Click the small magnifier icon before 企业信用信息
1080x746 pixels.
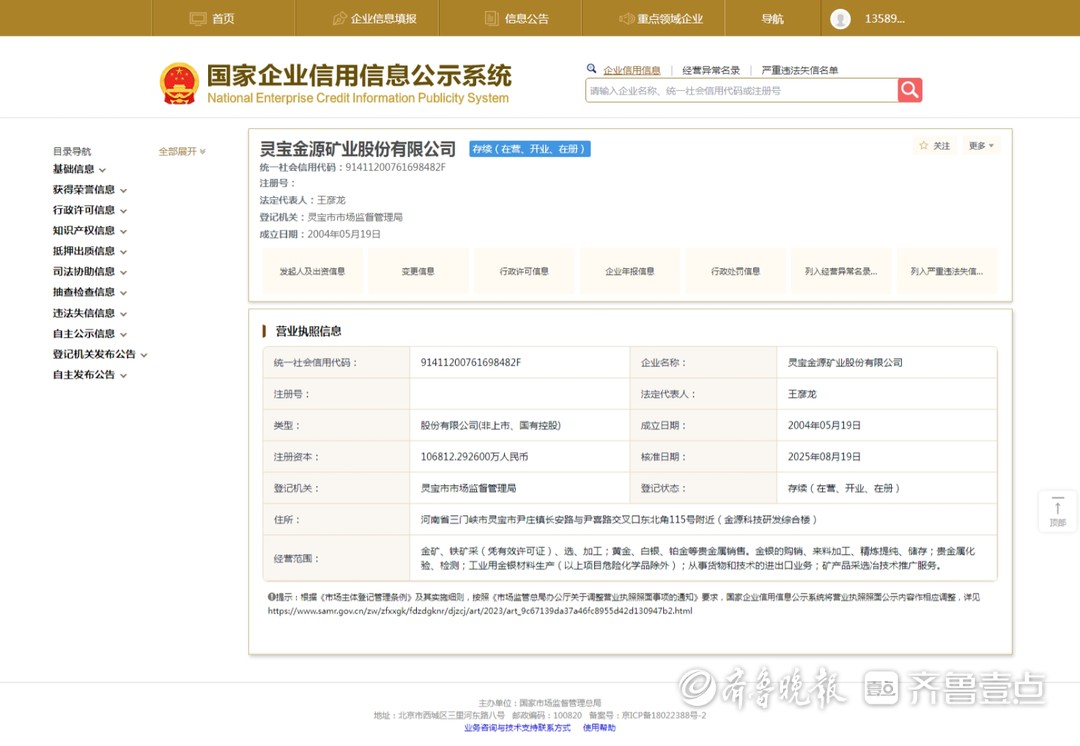(x=591, y=69)
